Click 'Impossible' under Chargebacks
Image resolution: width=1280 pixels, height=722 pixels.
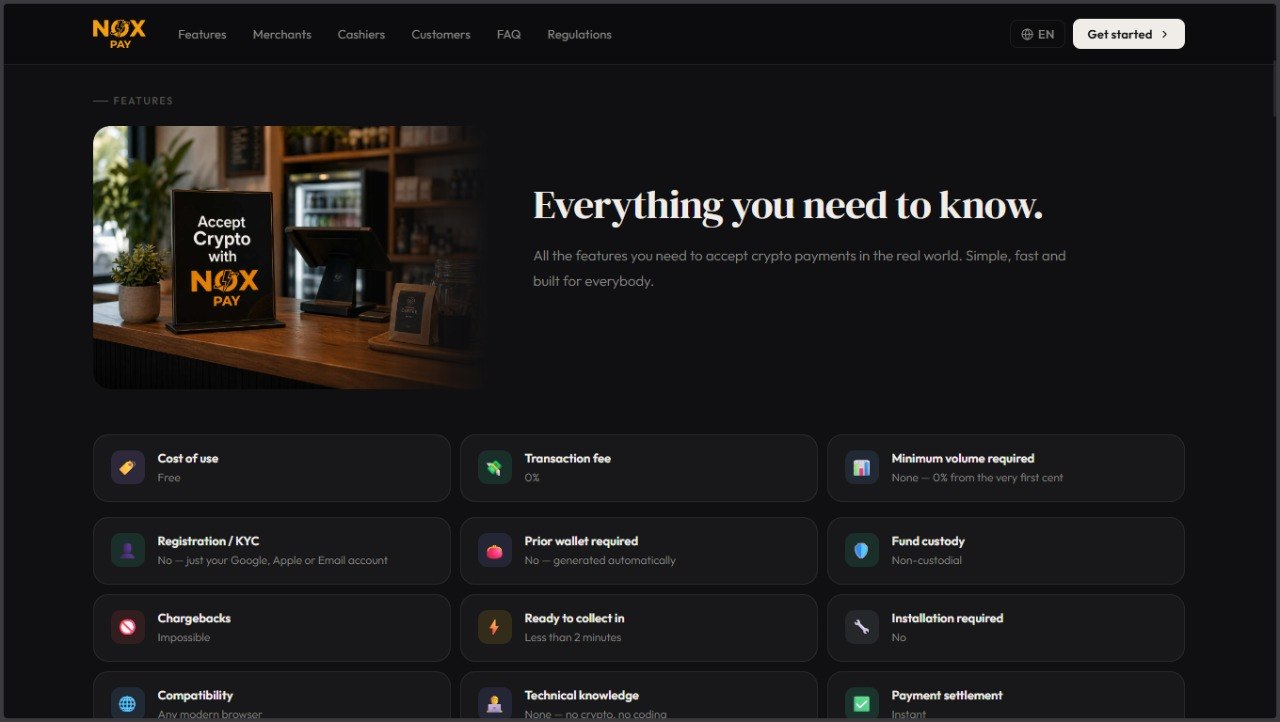pyautogui.click(x=184, y=637)
